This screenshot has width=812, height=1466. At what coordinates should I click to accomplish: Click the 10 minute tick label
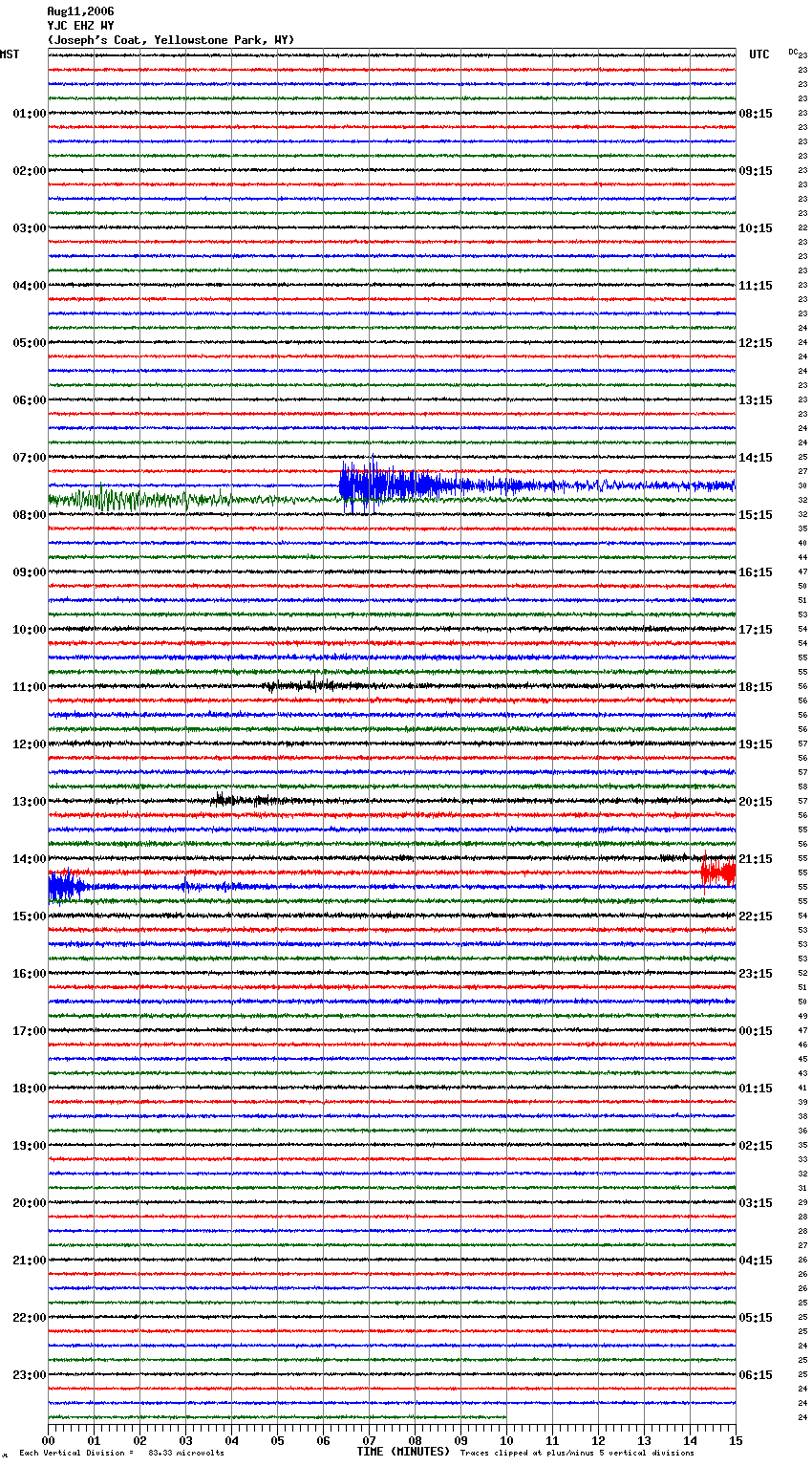click(x=506, y=1439)
